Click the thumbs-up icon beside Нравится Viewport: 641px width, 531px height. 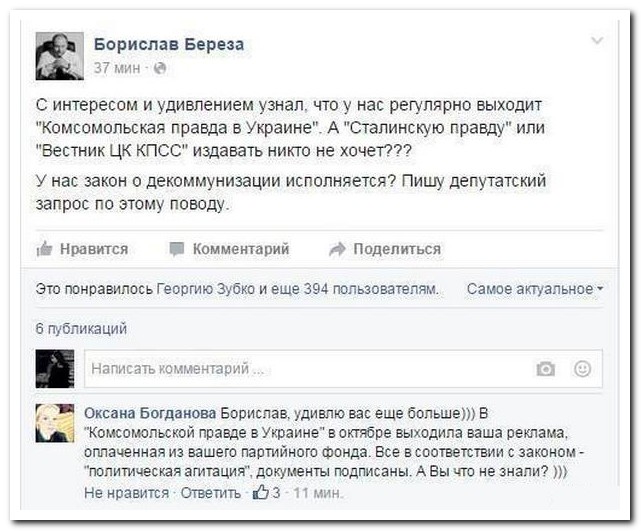point(44,249)
